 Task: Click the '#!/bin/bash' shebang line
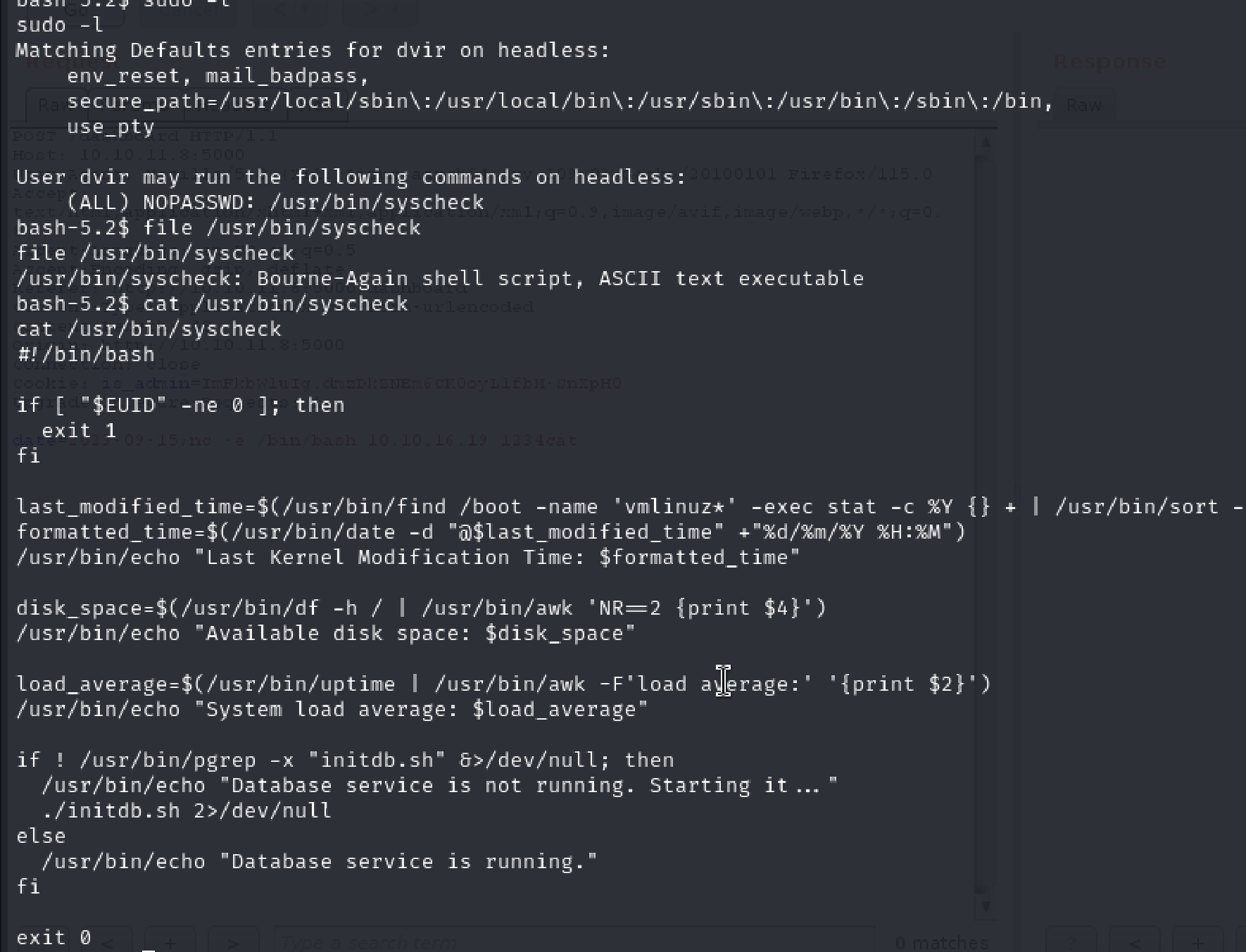point(86,354)
